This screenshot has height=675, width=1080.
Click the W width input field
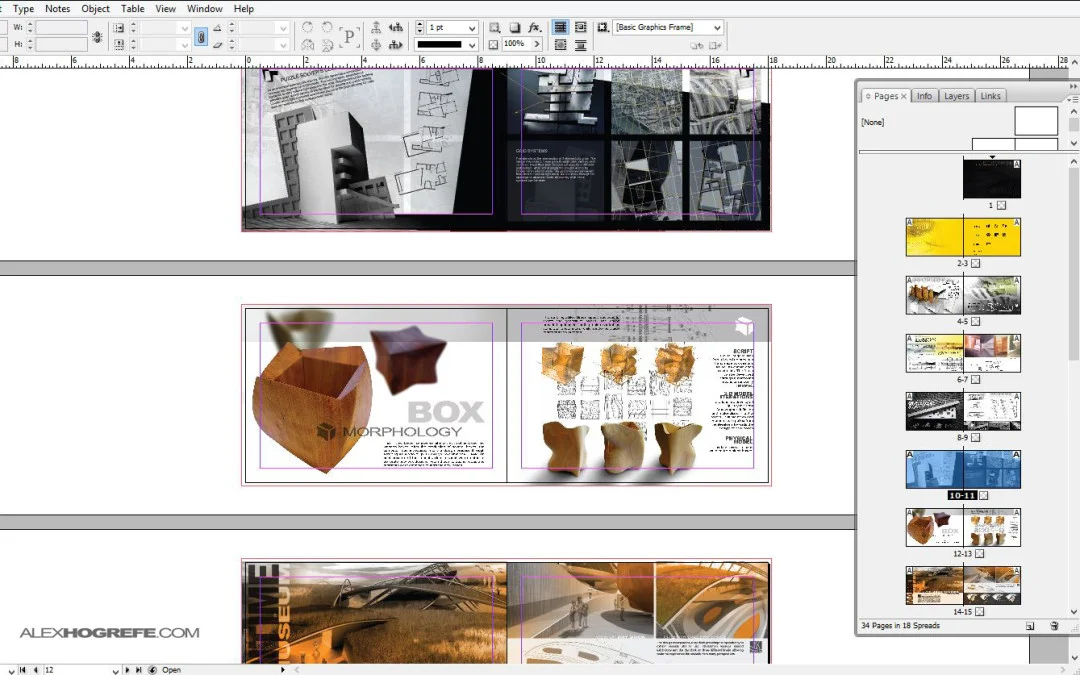tap(61, 28)
